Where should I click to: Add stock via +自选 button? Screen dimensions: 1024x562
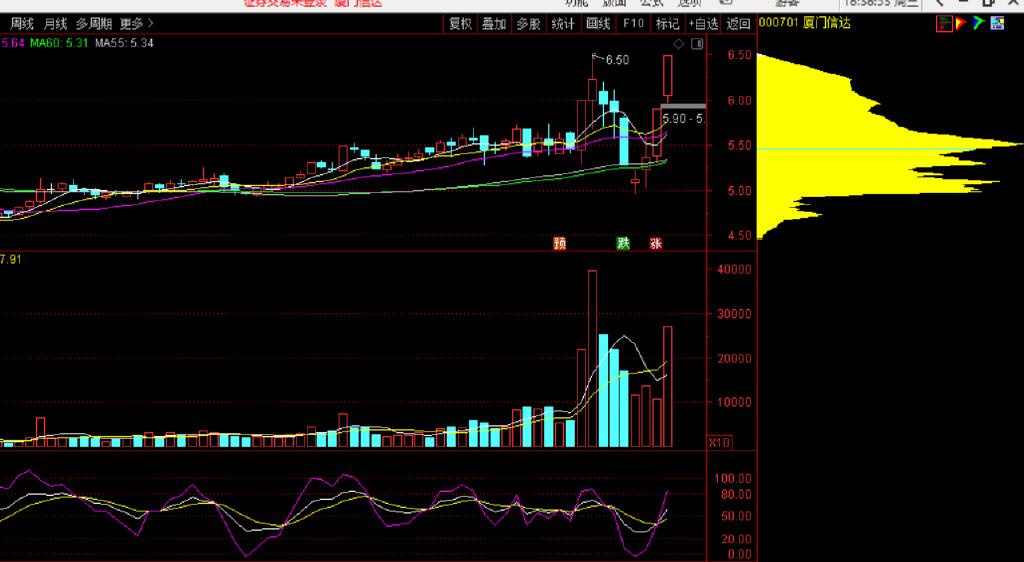coord(703,24)
